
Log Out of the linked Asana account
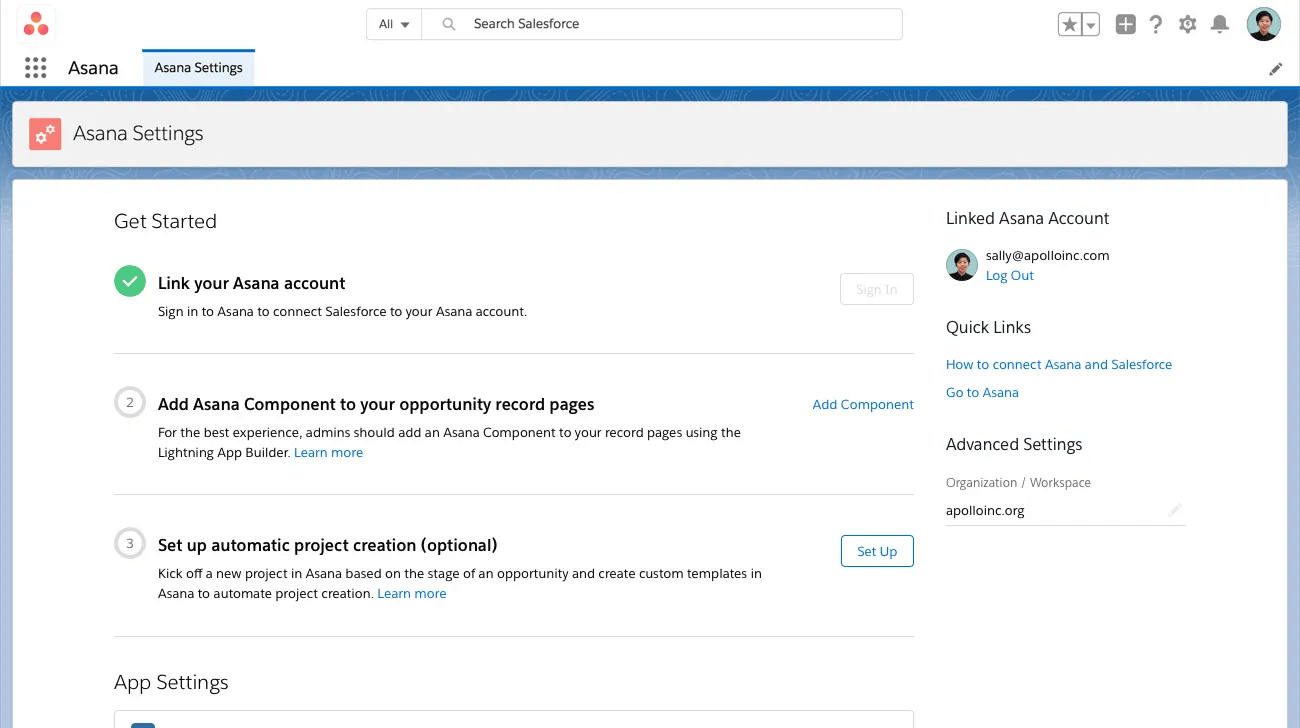pos(1009,275)
